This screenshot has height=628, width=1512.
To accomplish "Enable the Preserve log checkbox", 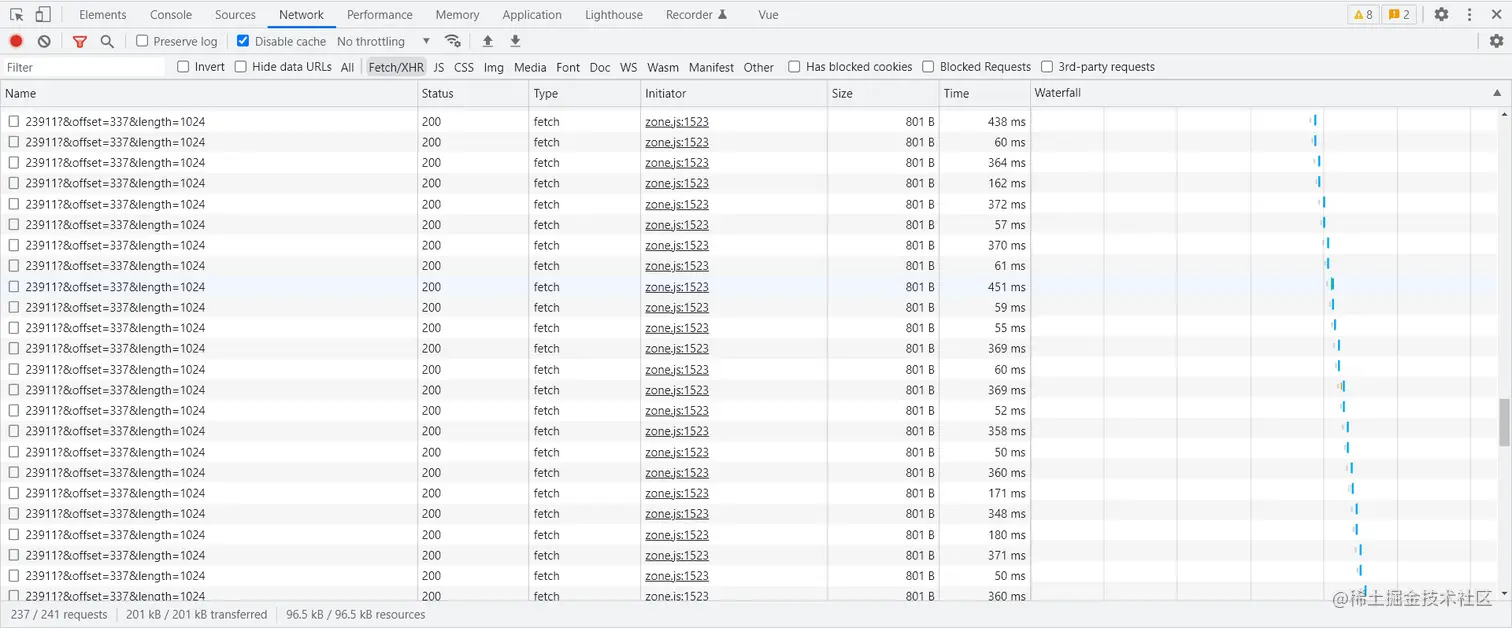I will [x=142, y=41].
